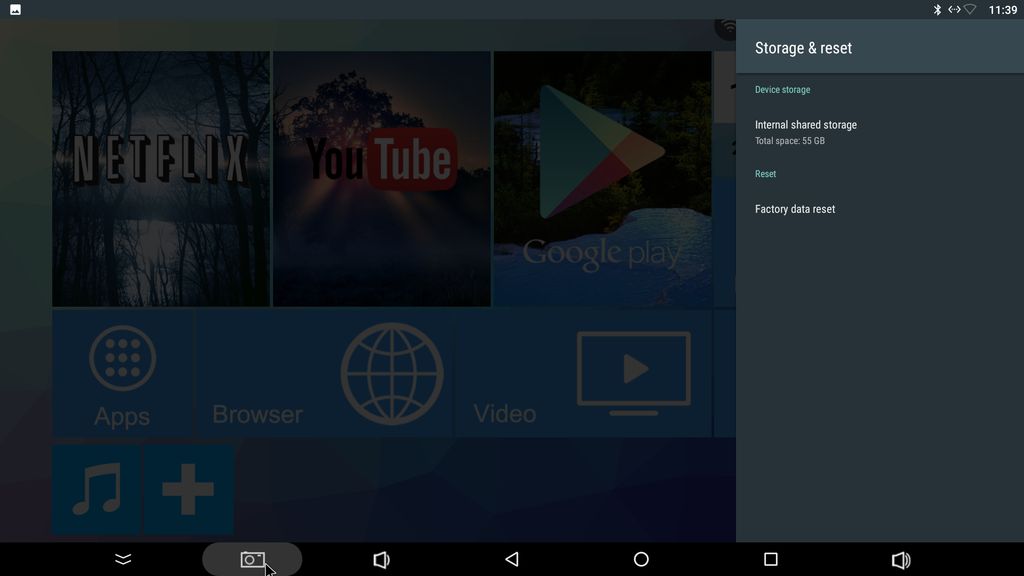Click the clock showing 11:39
This screenshot has height=576, width=1024.
tap(1002, 9)
